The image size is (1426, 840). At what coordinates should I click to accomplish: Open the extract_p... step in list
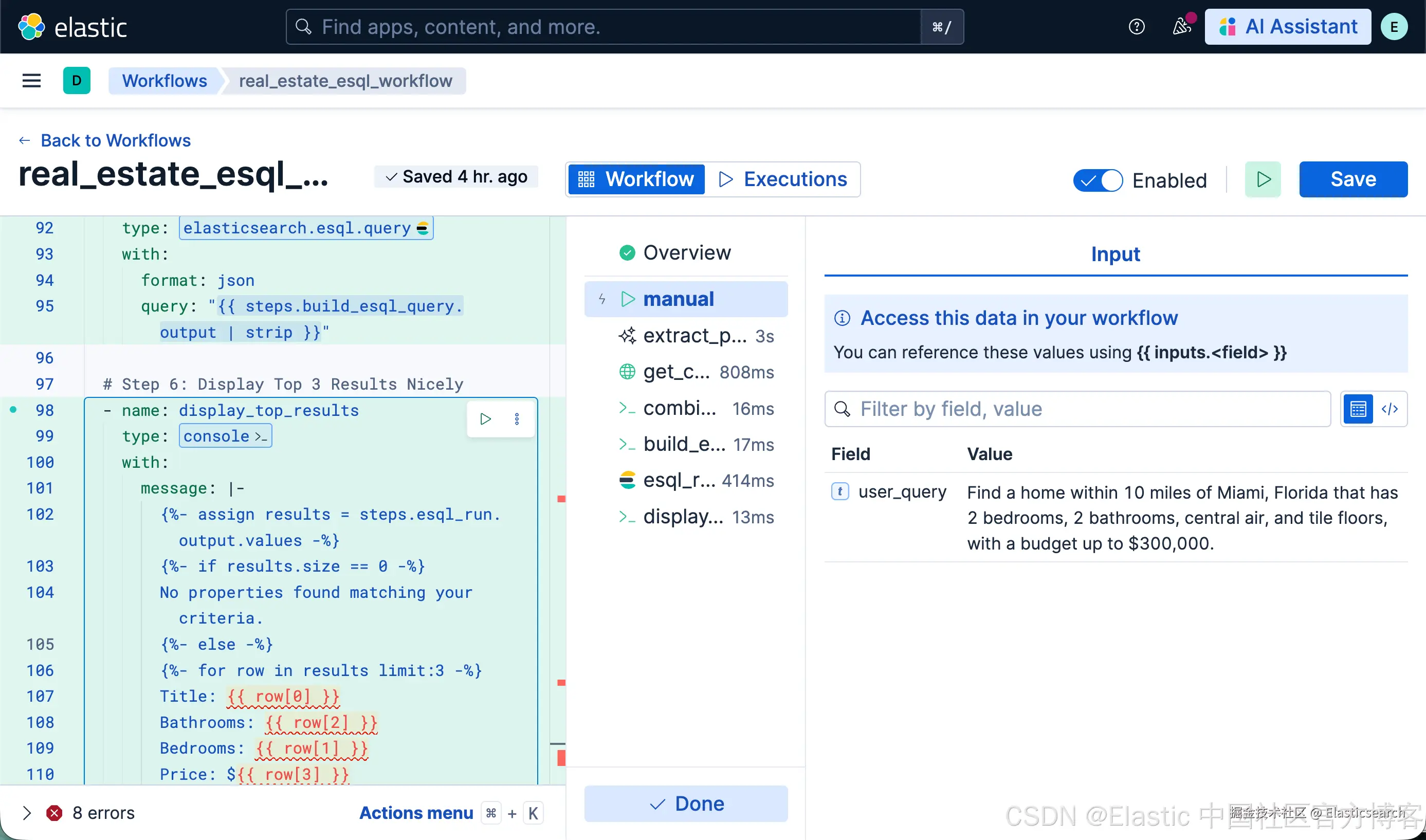click(696, 336)
